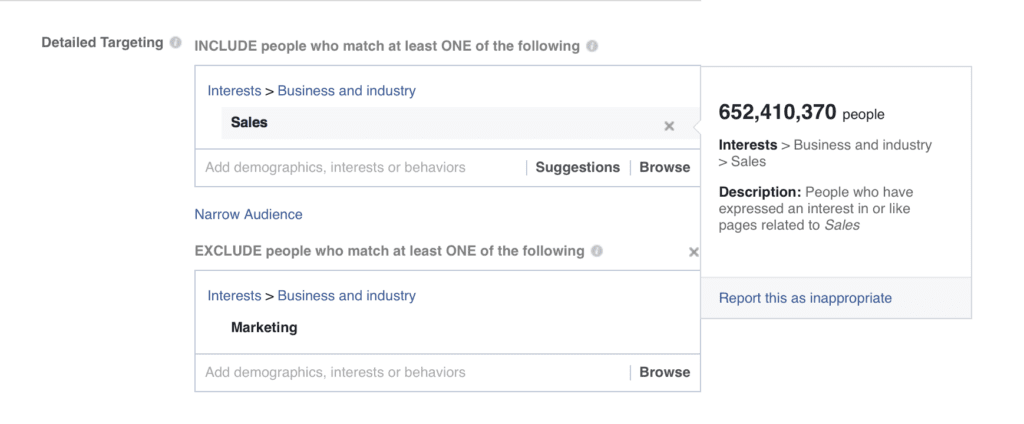Open Suggestions for included interests
This screenshot has height=424, width=1024.
tap(577, 168)
